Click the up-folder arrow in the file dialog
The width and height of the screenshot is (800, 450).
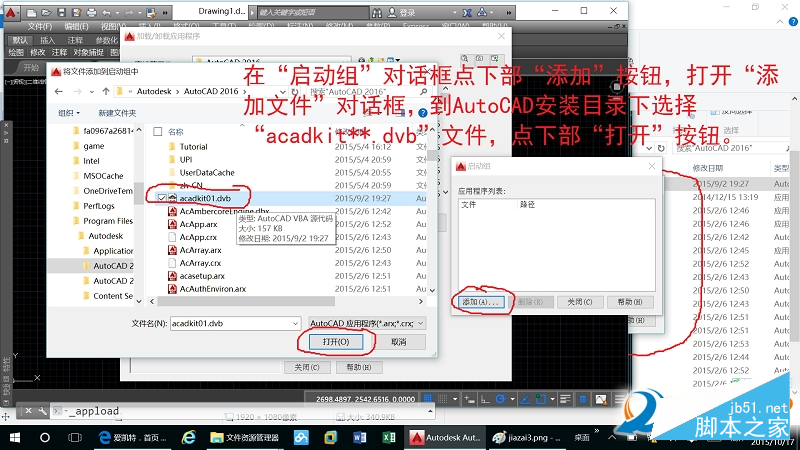click(x=106, y=91)
